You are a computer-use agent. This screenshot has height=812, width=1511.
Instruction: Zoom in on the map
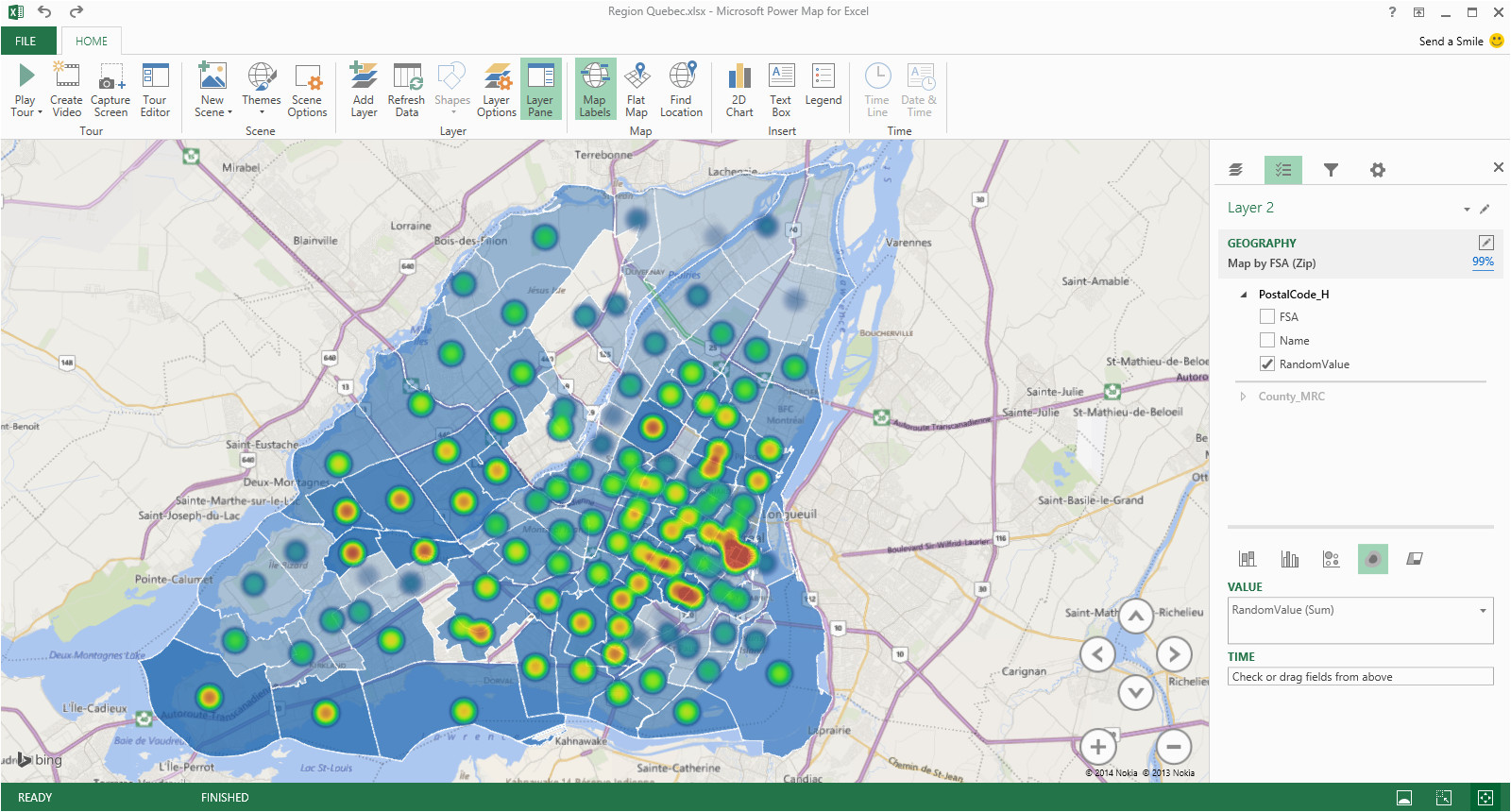[x=1097, y=747]
